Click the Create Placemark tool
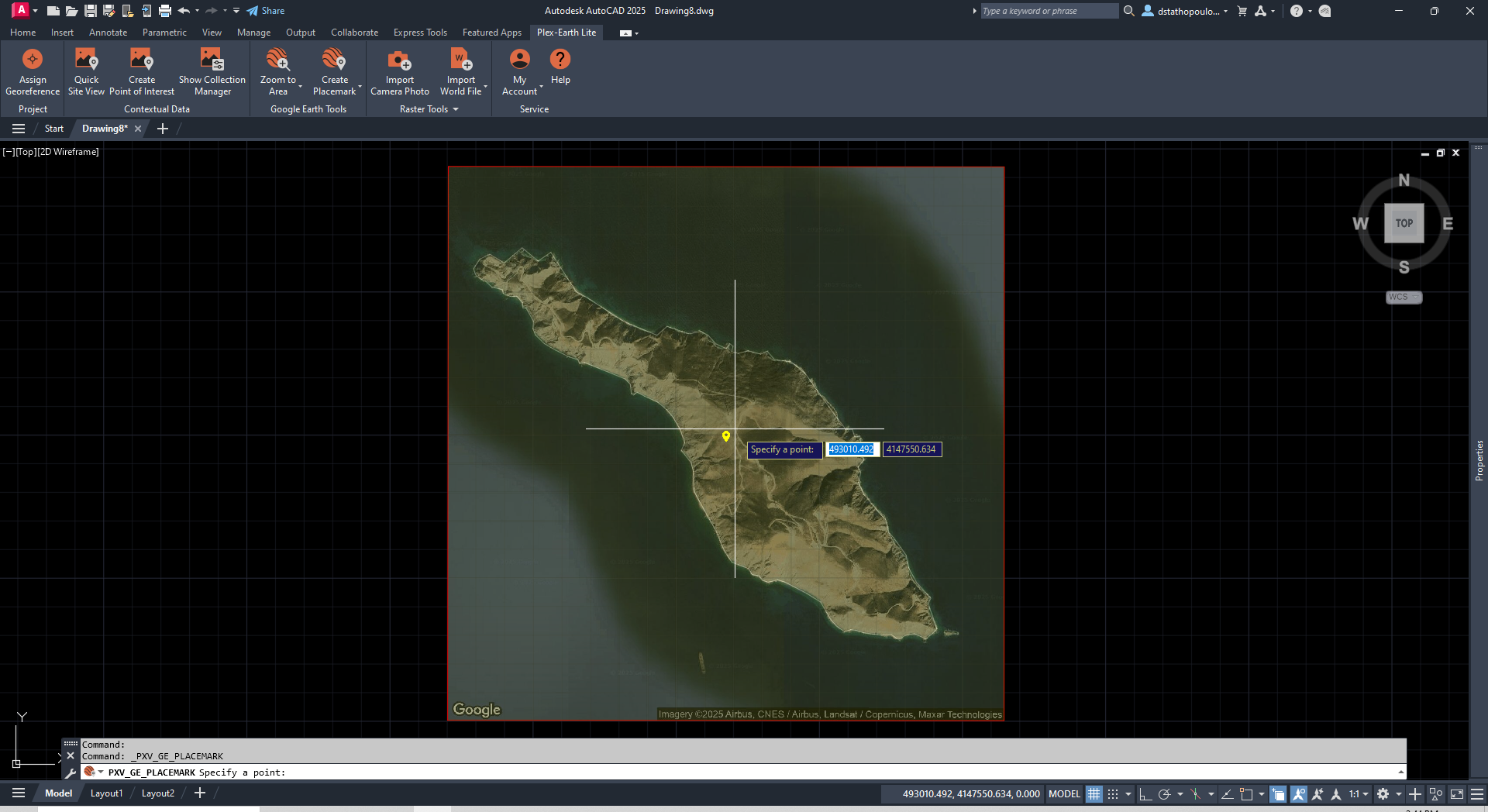The width and height of the screenshot is (1488, 812). [335, 72]
